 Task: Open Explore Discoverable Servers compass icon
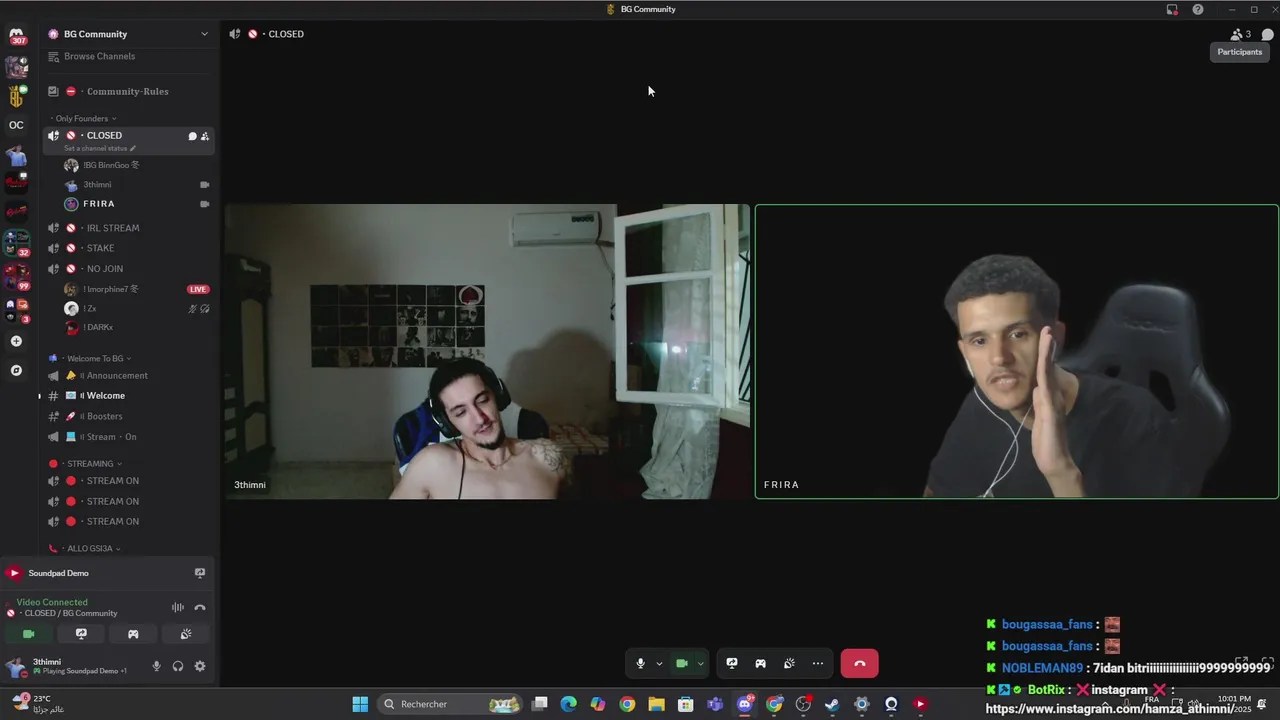pos(16,370)
